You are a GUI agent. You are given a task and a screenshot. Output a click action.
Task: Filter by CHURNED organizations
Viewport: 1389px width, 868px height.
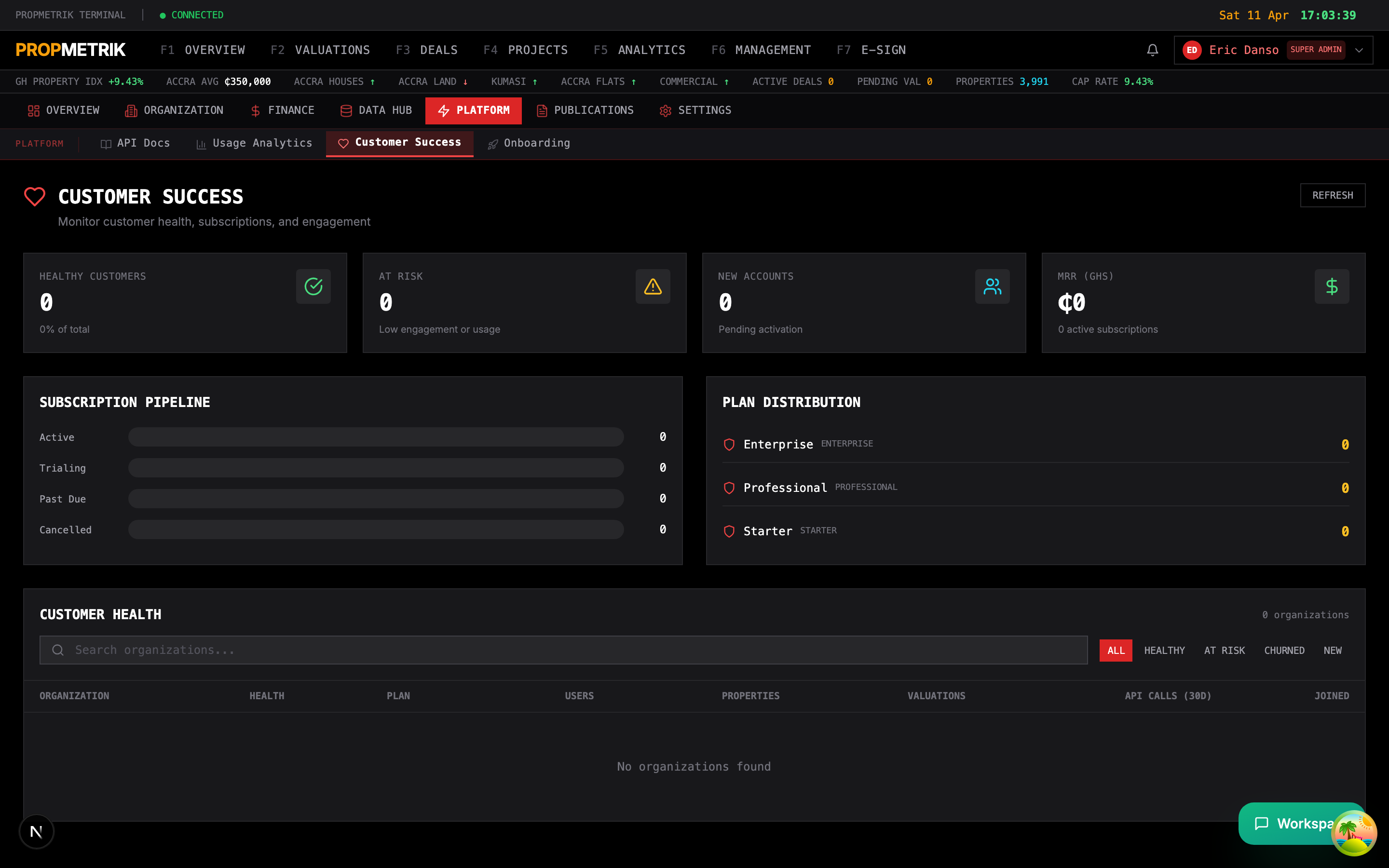point(1284,651)
